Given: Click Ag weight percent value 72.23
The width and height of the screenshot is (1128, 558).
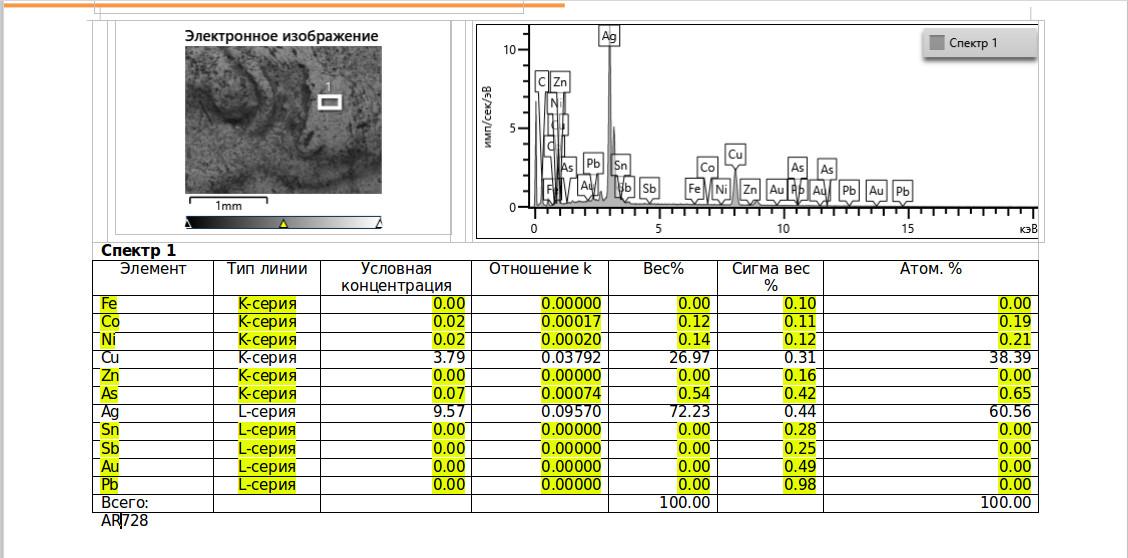Looking at the screenshot, I should click(x=689, y=412).
